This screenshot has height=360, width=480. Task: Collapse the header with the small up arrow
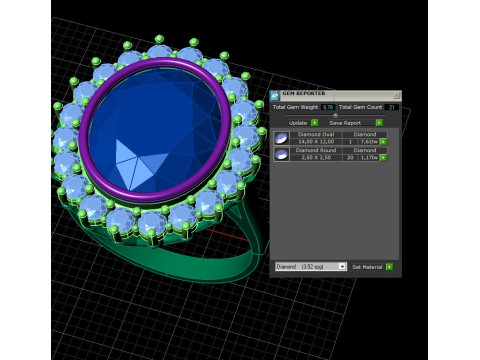336,115
